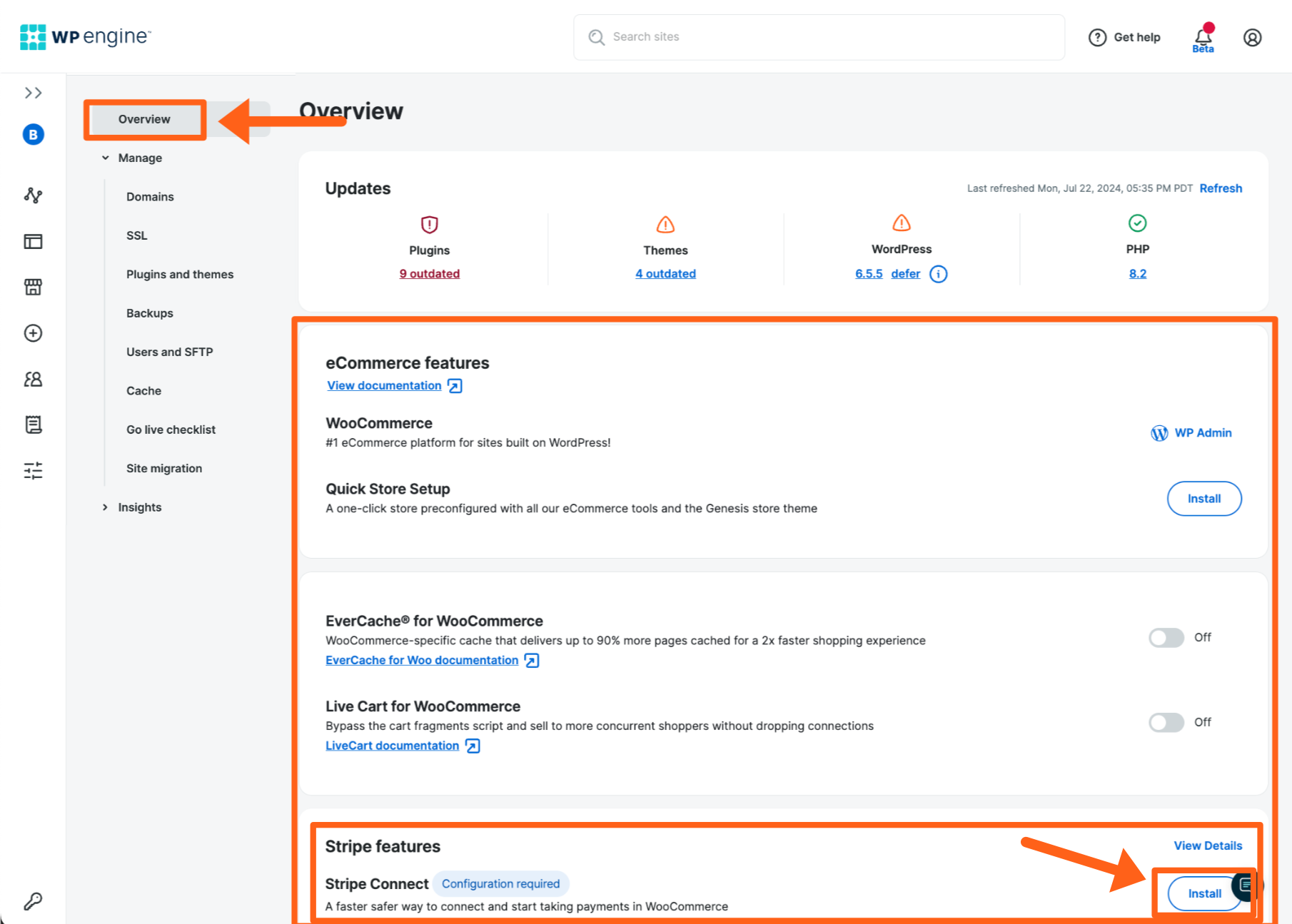Open the sites panel icon in sidebar

(x=33, y=241)
